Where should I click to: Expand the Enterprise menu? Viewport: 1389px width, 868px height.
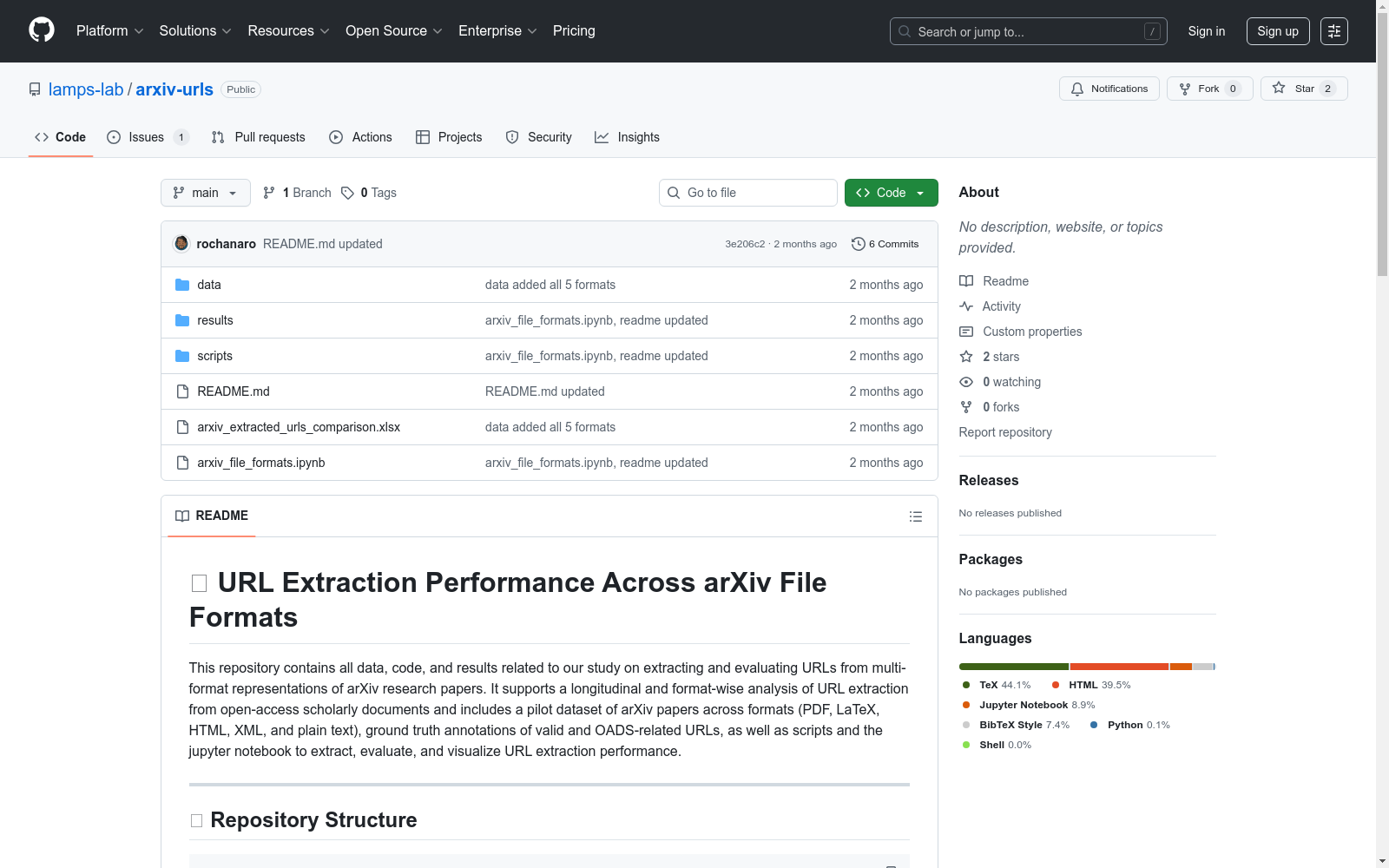(x=497, y=31)
